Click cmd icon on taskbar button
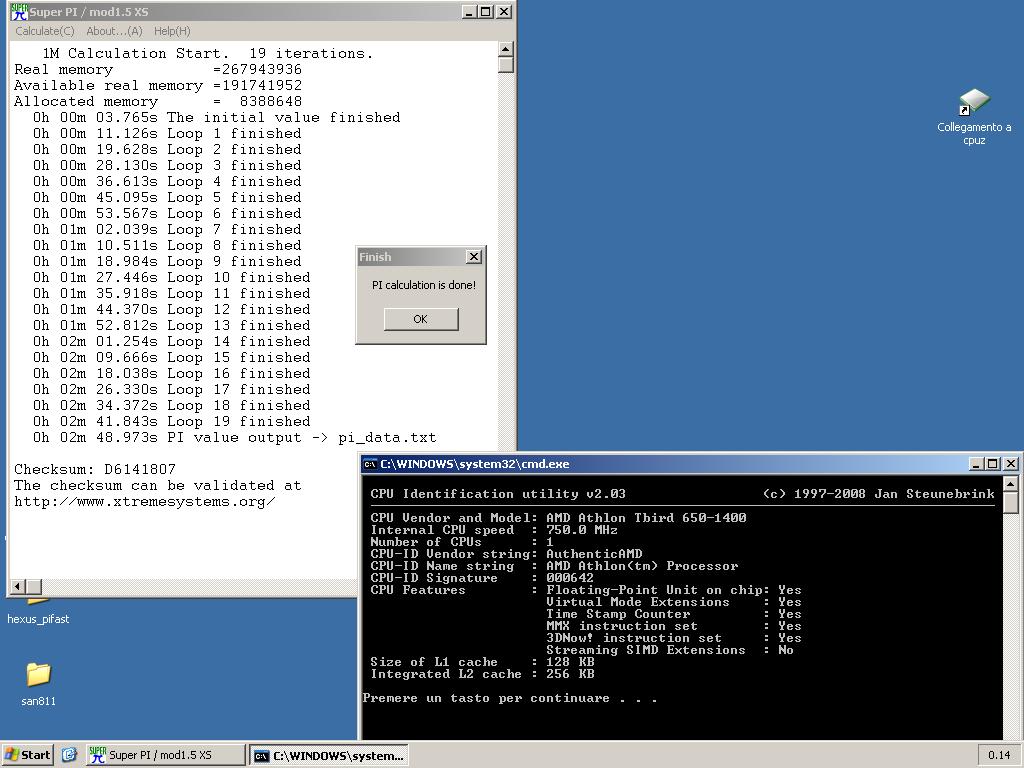 [x=261, y=756]
